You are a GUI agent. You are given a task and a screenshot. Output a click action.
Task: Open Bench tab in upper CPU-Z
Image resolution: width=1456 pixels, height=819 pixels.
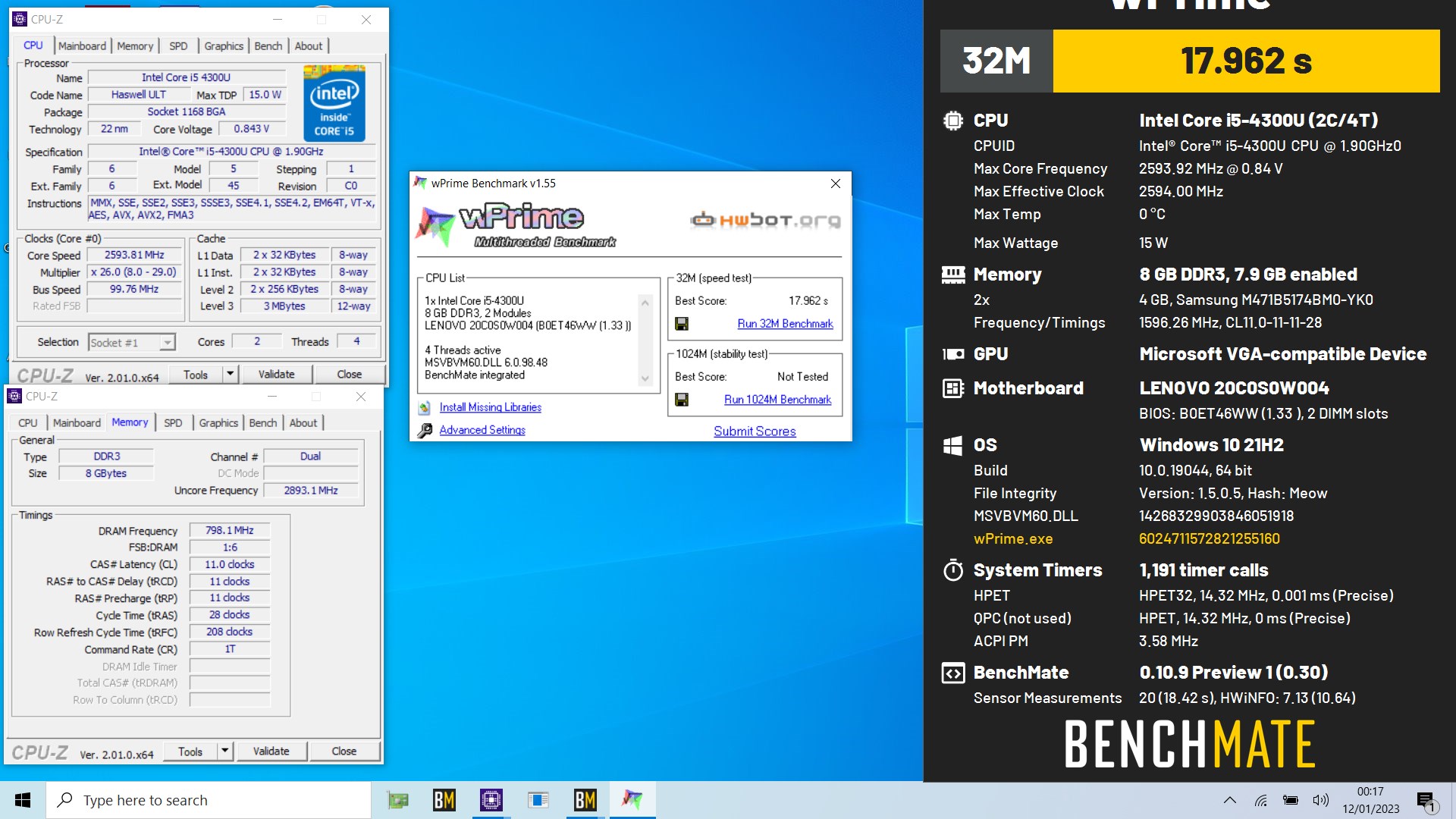[x=268, y=46]
